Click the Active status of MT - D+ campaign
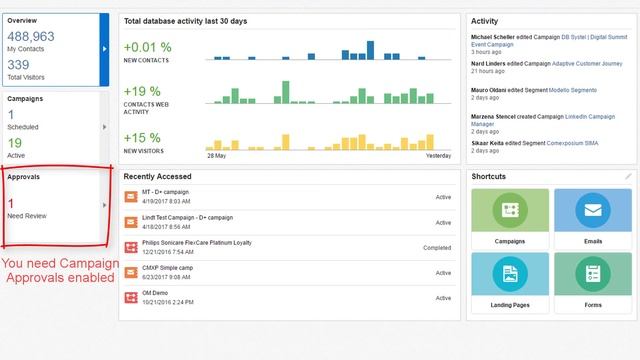The height and width of the screenshot is (360, 640). [443, 197]
